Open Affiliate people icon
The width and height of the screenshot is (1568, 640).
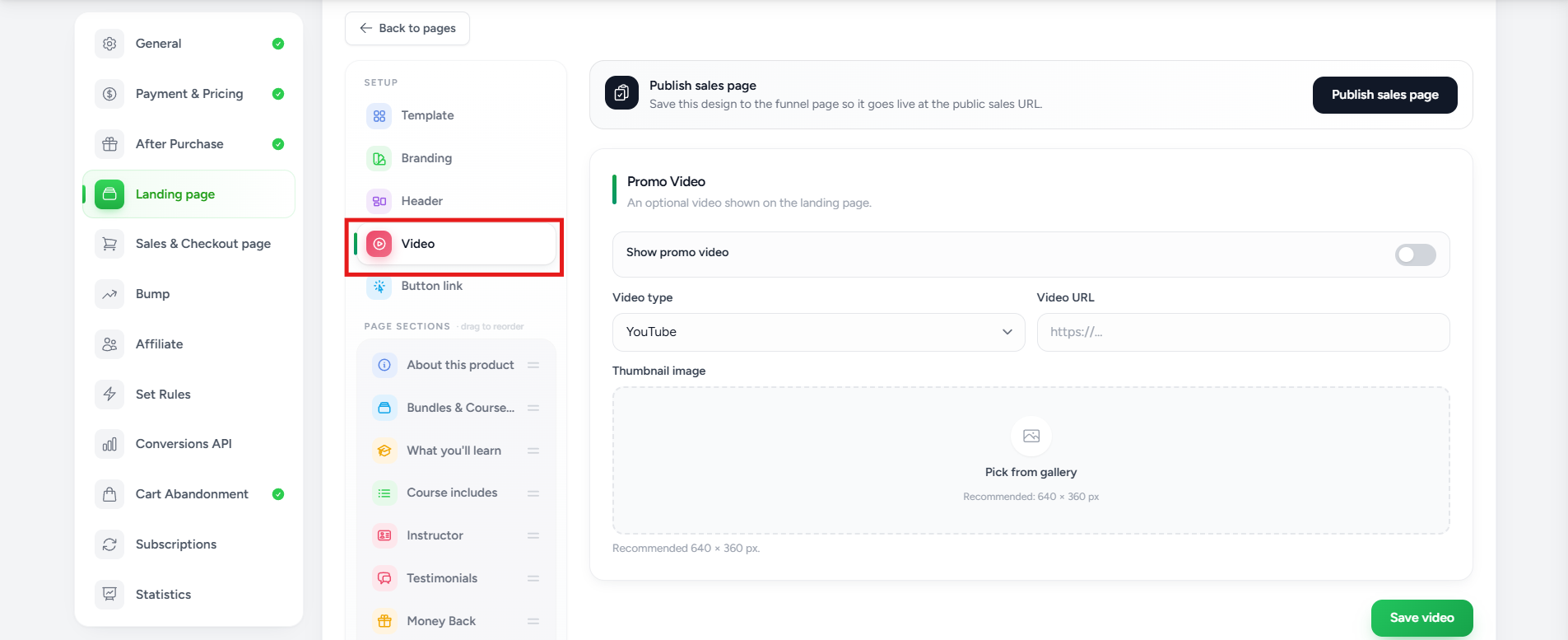coord(109,344)
